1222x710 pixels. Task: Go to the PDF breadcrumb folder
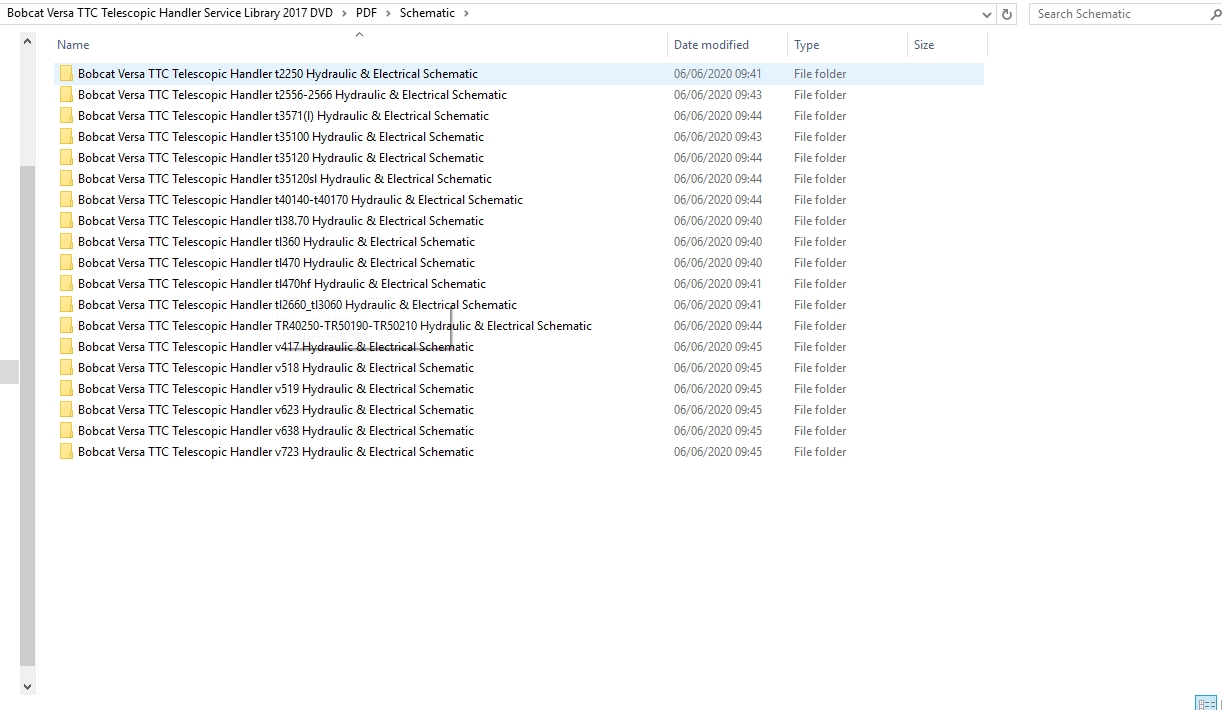[x=367, y=13]
